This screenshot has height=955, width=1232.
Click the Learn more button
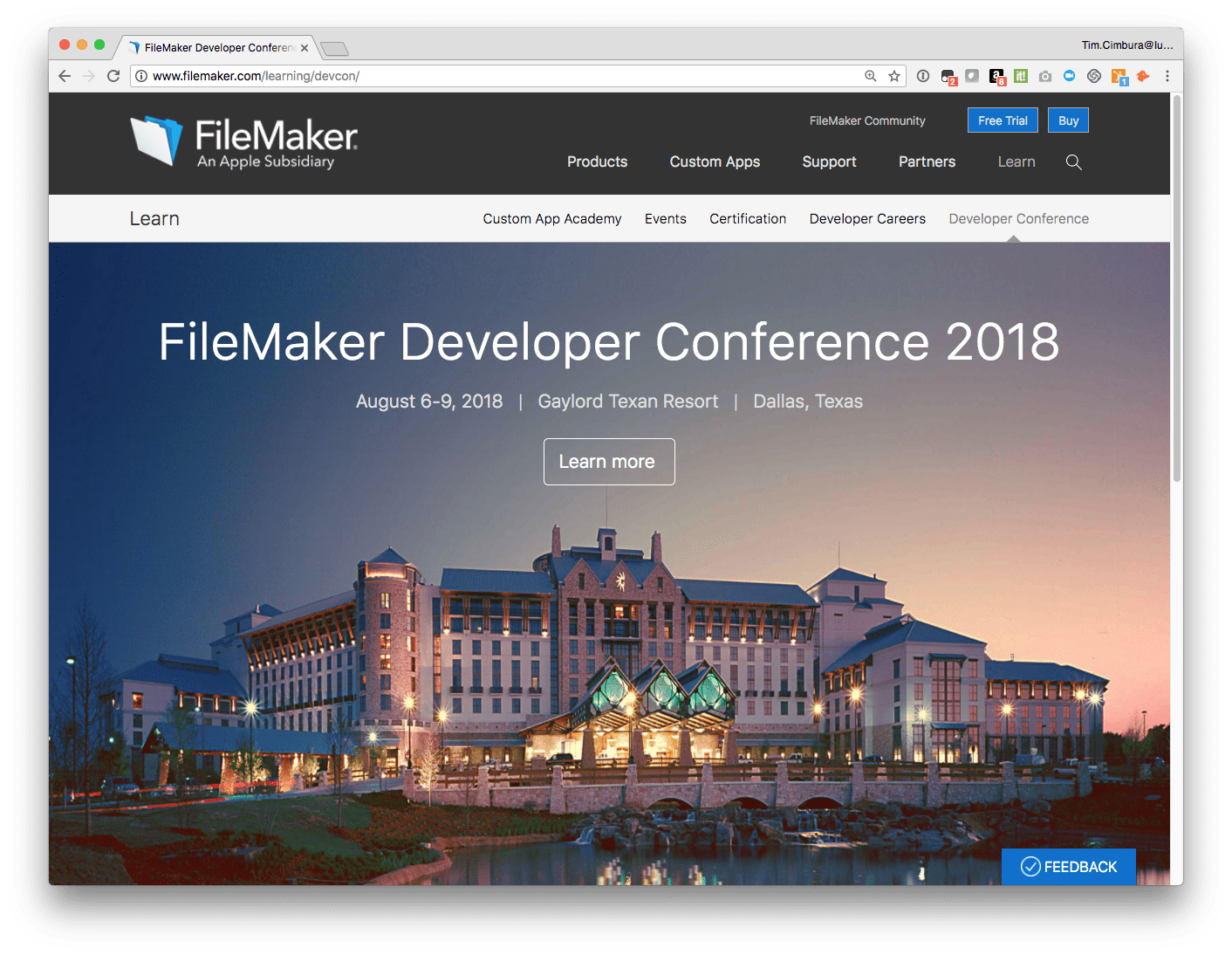(x=609, y=462)
